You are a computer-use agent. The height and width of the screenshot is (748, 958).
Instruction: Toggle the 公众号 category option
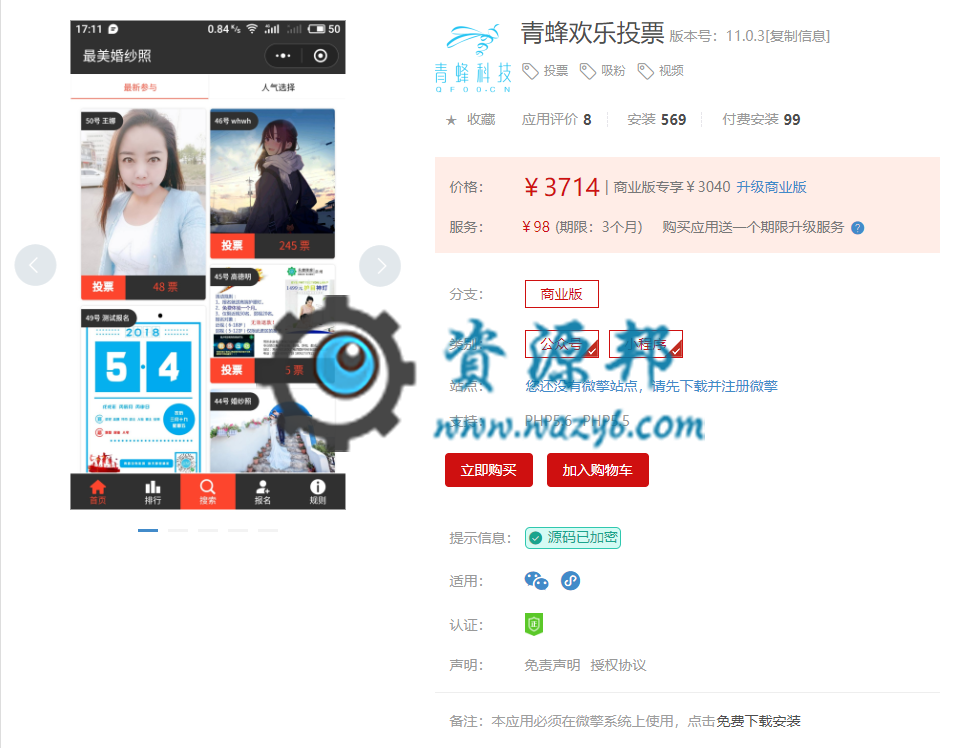[x=561, y=344]
